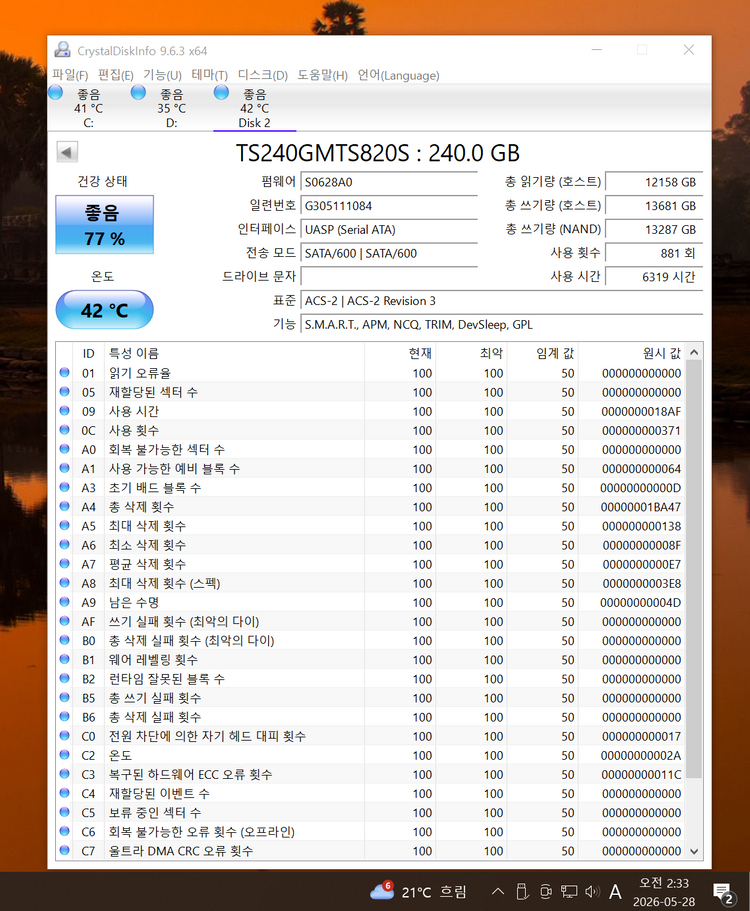
Task: Click the standard field ACS-2 Revision 3
Action: click(x=501, y=301)
